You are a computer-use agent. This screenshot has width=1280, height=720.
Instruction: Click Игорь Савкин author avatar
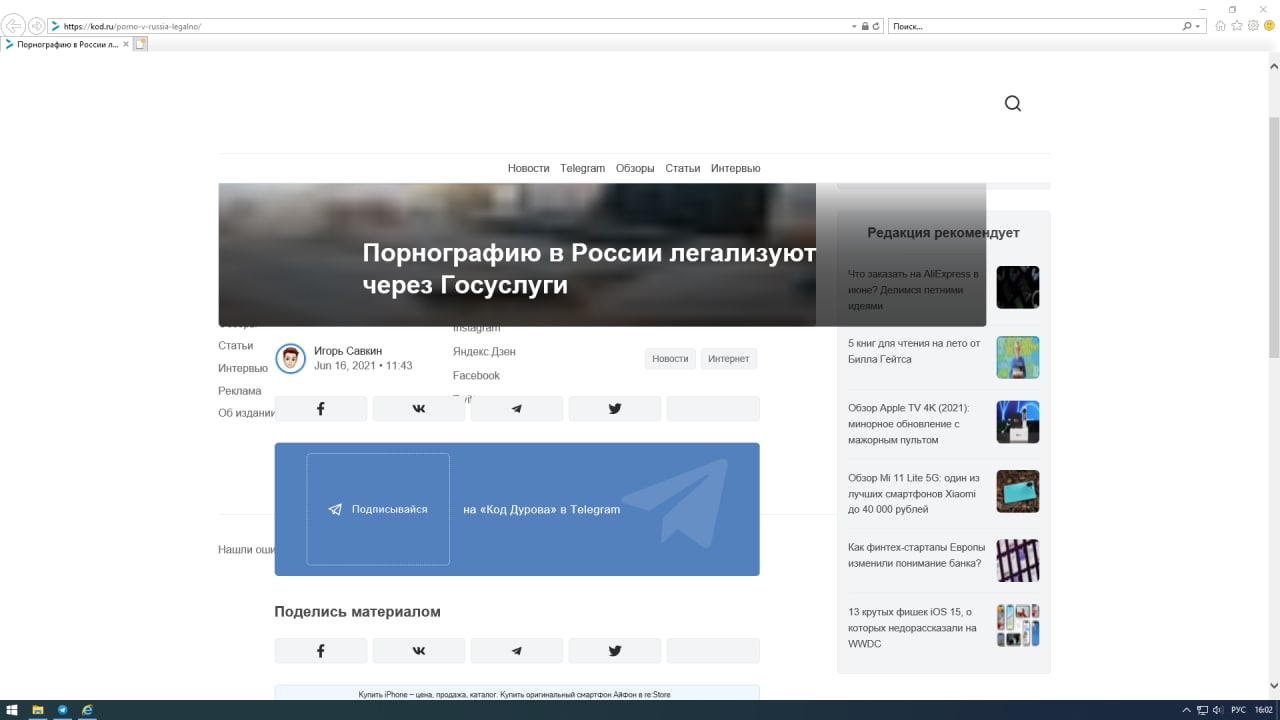pyautogui.click(x=290, y=359)
